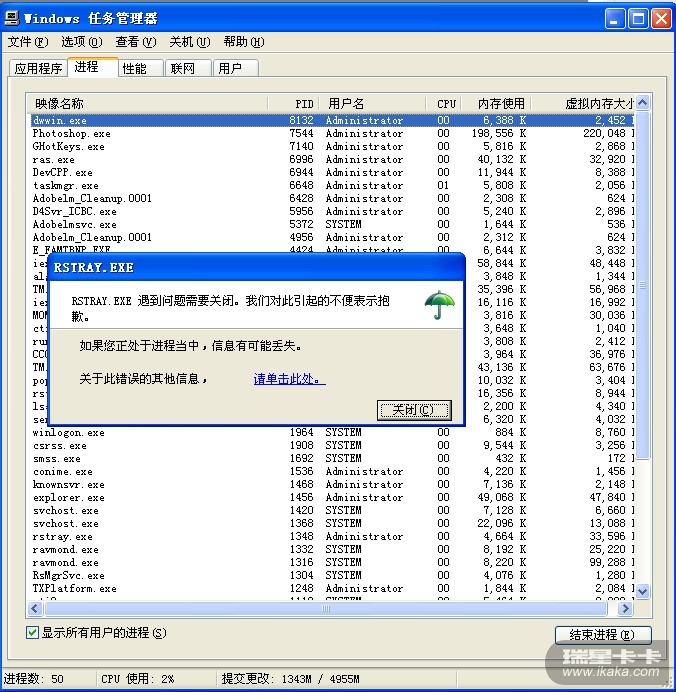Open the 关机(U) menu

[x=190, y=42]
